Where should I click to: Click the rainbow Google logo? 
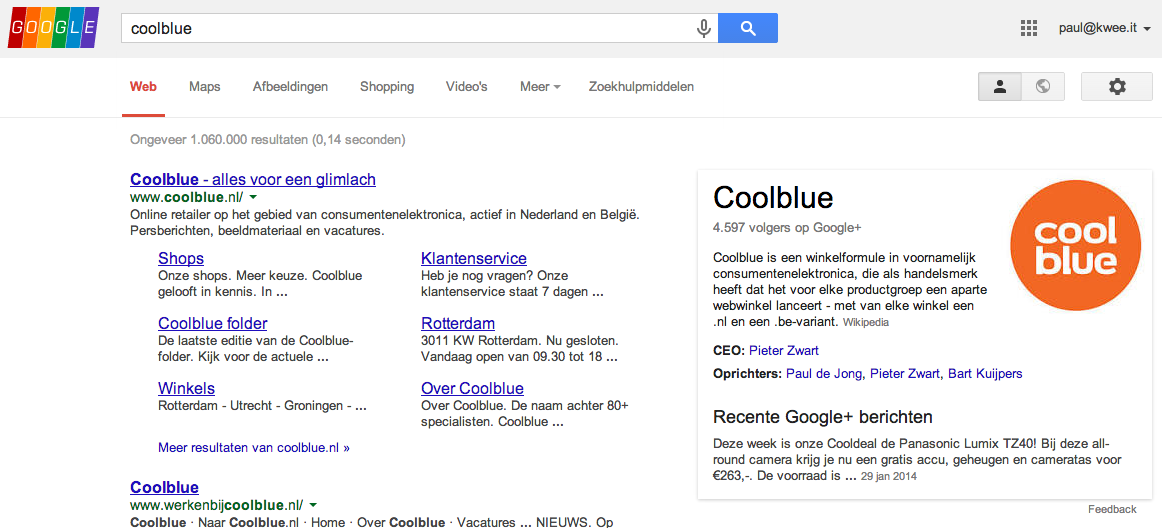click(x=53, y=27)
